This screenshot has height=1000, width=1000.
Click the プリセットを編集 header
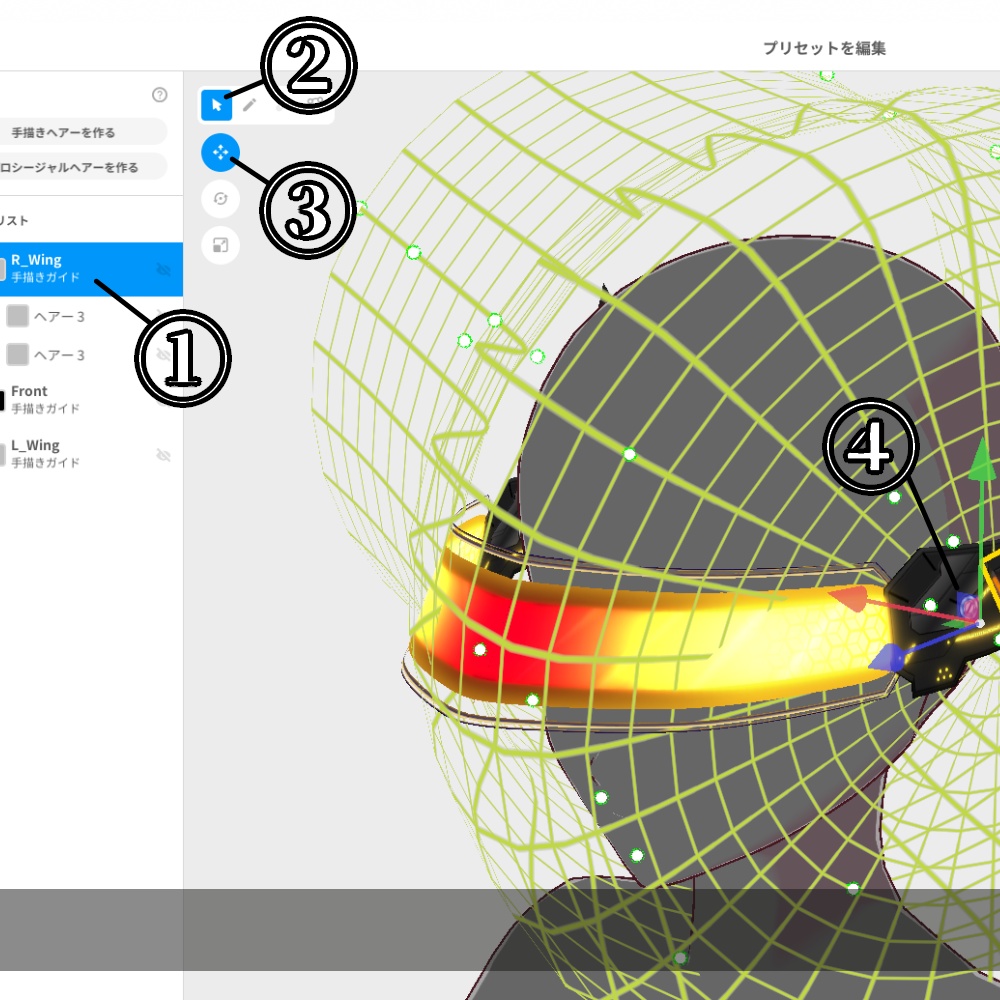pos(825,47)
